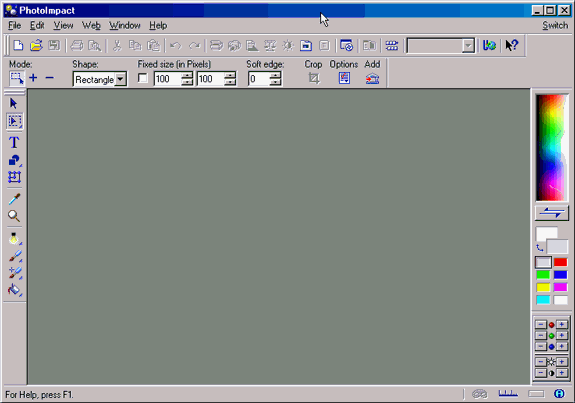The width and height of the screenshot is (575, 403).
Task: Select the Pick arrow tool
Action: pyautogui.click(x=14, y=103)
